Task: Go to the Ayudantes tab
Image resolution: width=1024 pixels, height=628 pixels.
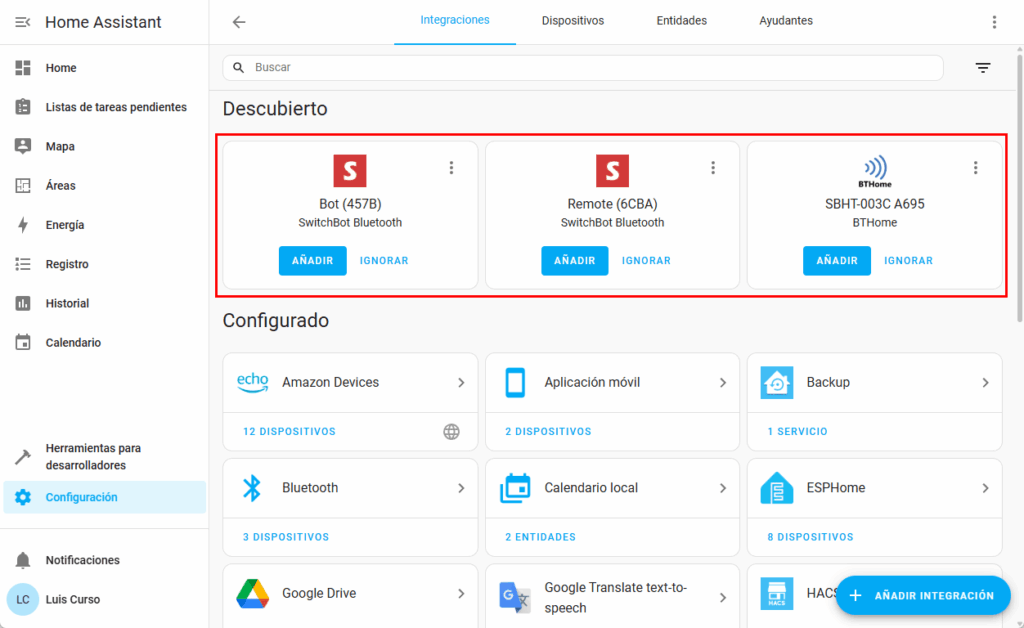Action: coord(785,21)
